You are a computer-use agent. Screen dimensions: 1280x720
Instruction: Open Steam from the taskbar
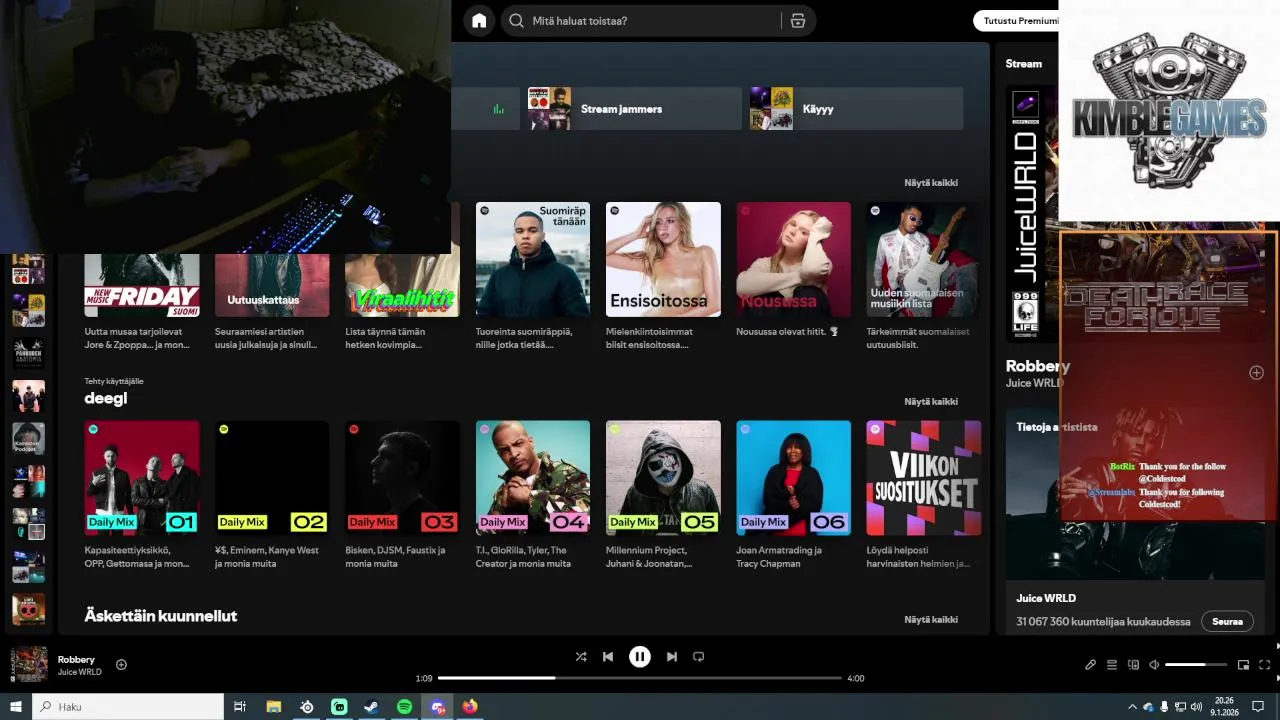coord(371,707)
